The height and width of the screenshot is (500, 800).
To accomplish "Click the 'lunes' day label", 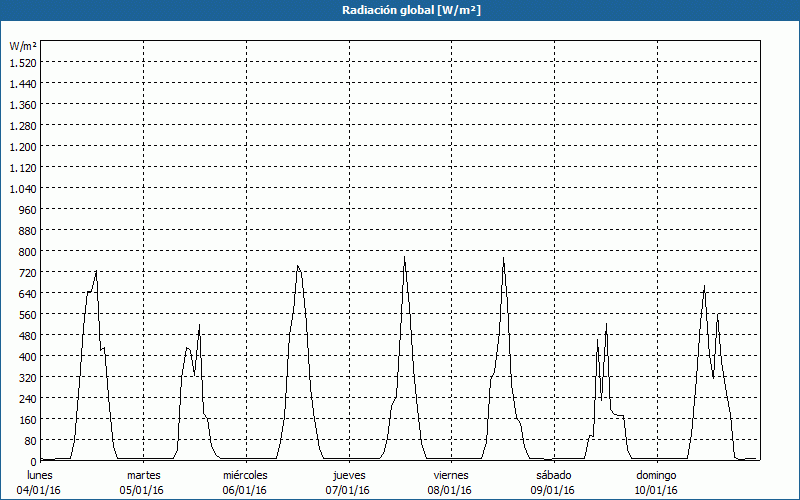I will tap(40, 475).
